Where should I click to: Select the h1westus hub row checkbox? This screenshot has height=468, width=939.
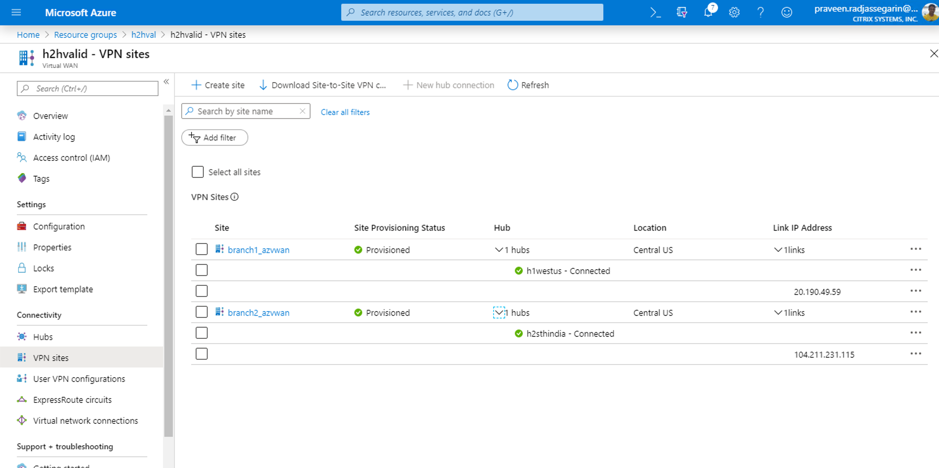[x=202, y=270]
